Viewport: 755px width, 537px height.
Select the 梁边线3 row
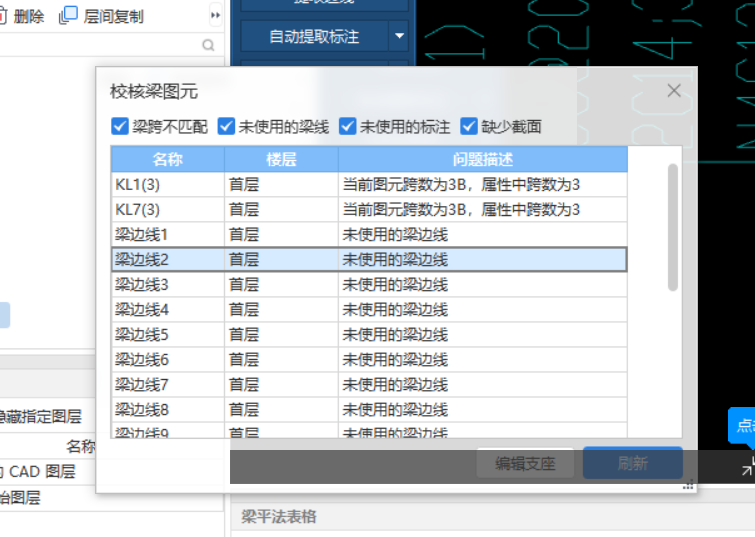click(x=369, y=285)
